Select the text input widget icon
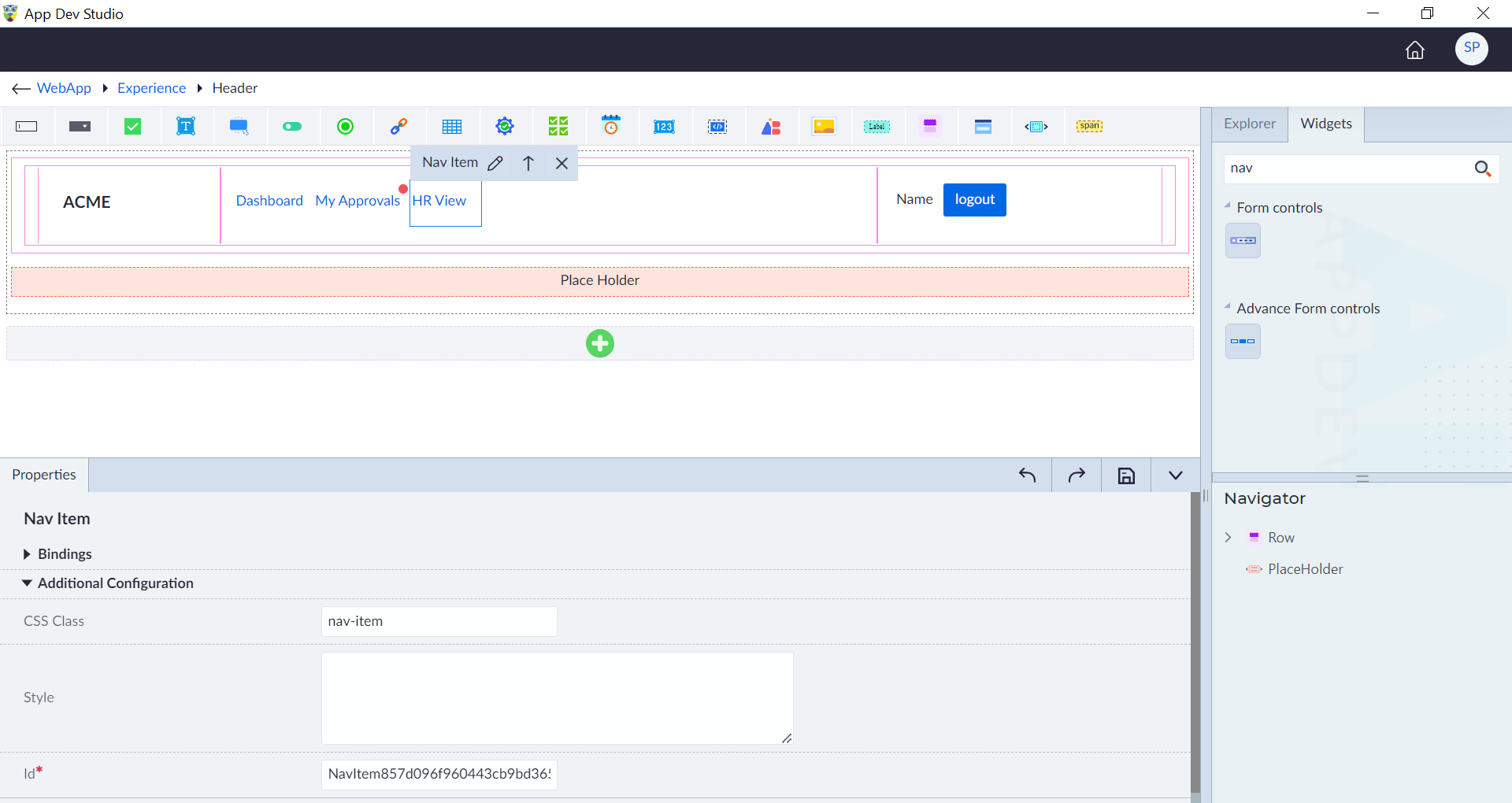This screenshot has width=1512, height=803. tap(27, 127)
